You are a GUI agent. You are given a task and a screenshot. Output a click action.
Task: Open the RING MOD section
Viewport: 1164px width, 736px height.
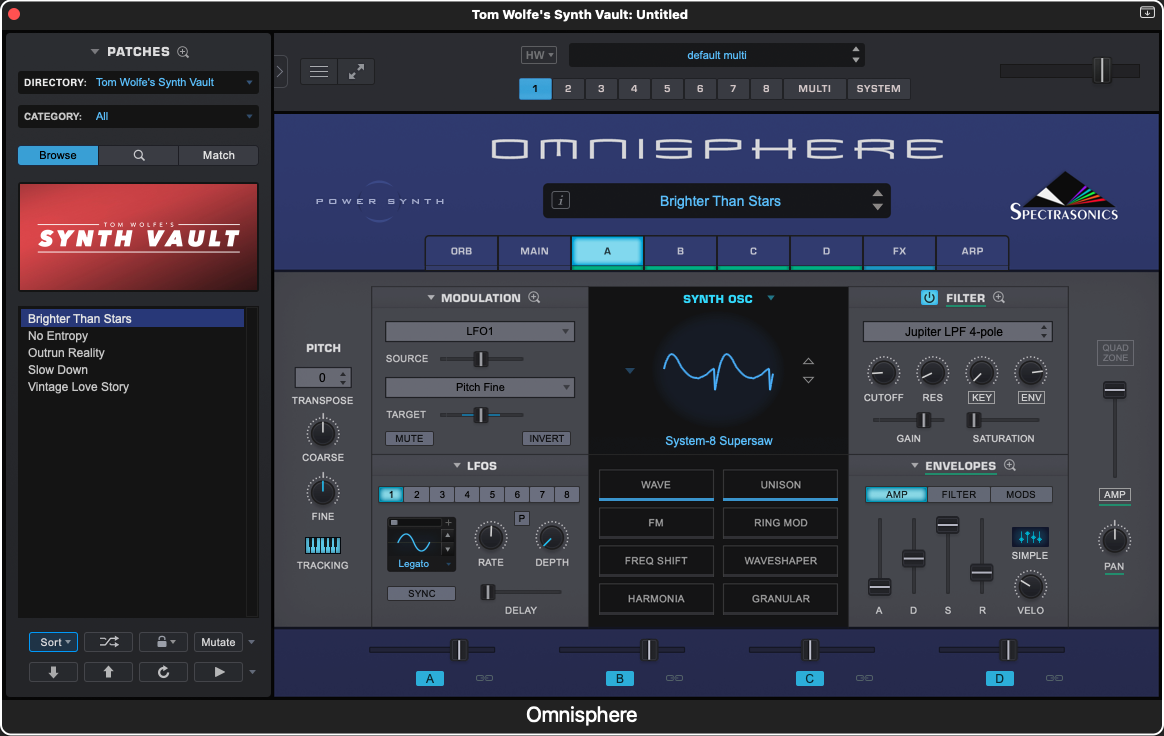(780, 522)
